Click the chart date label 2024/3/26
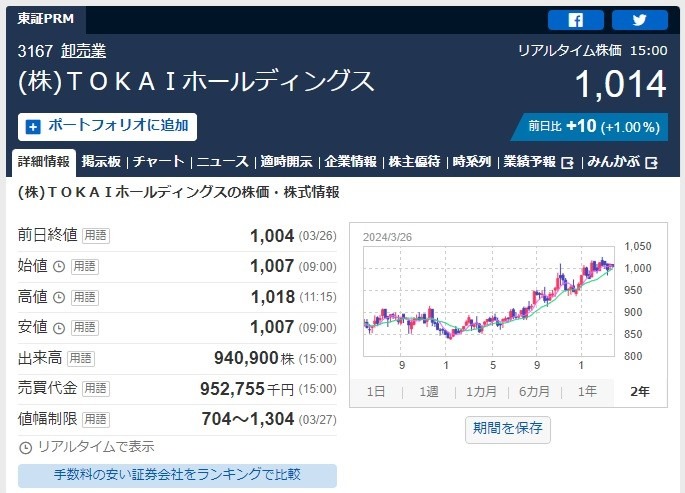685x493 pixels. click(387, 237)
